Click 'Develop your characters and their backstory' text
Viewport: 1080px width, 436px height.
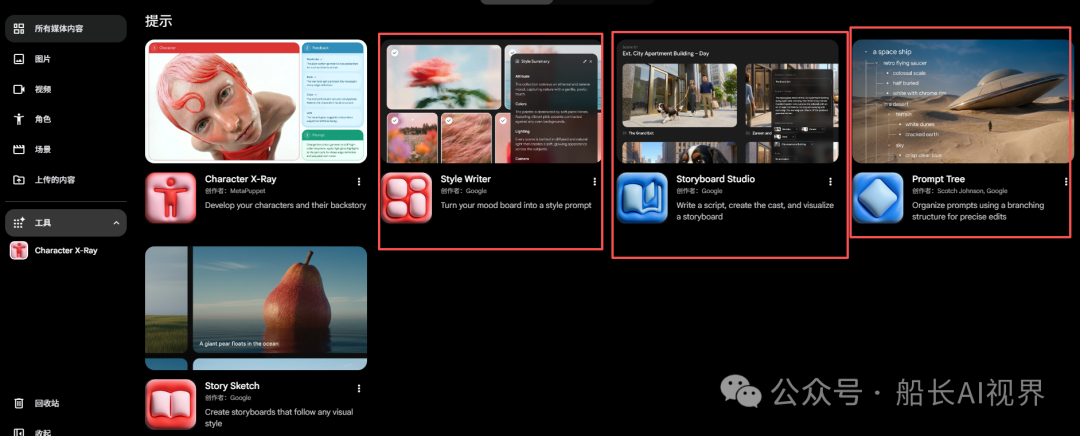click(x=285, y=205)
